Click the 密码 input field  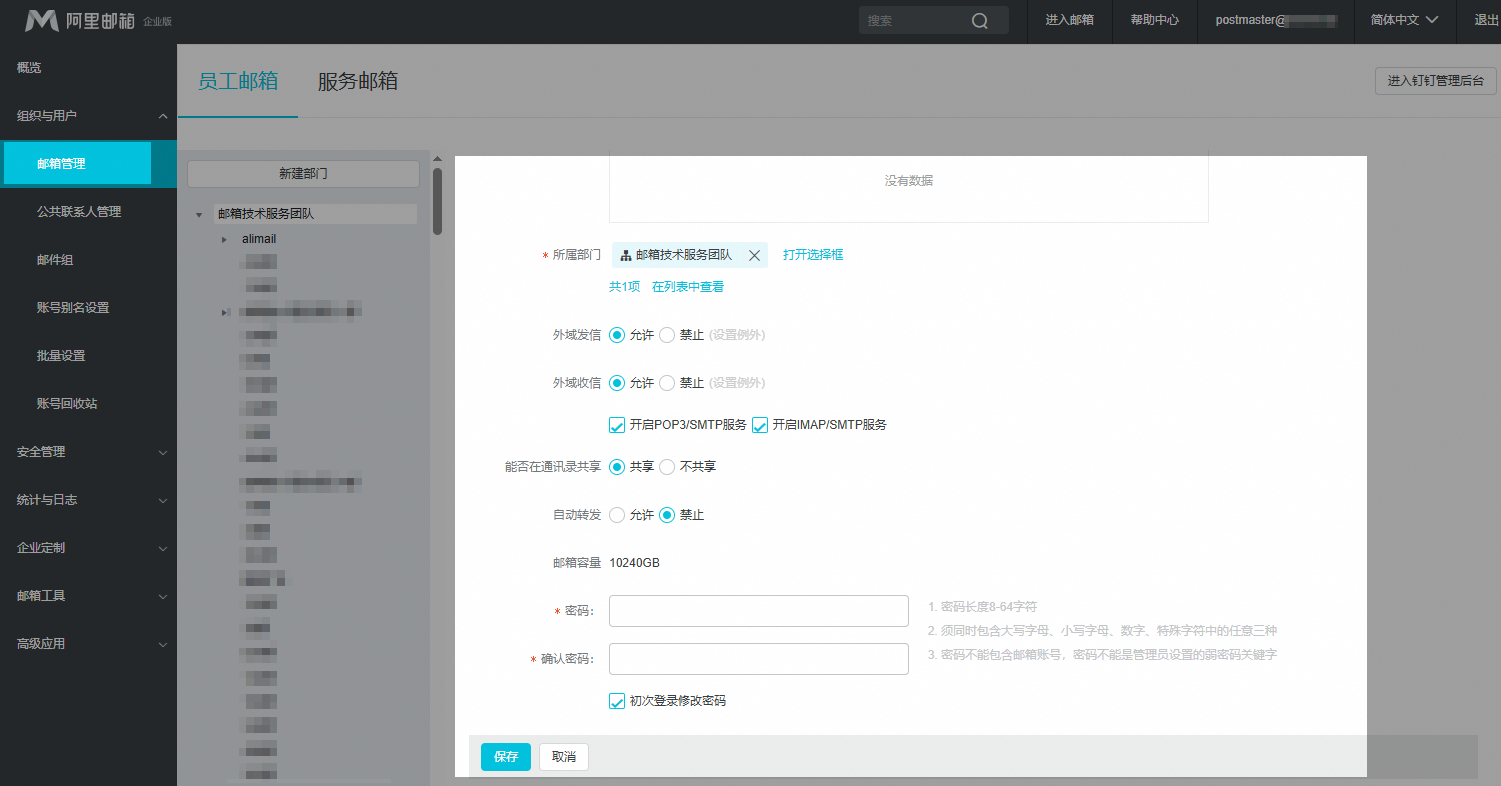(x=759, y=611)
